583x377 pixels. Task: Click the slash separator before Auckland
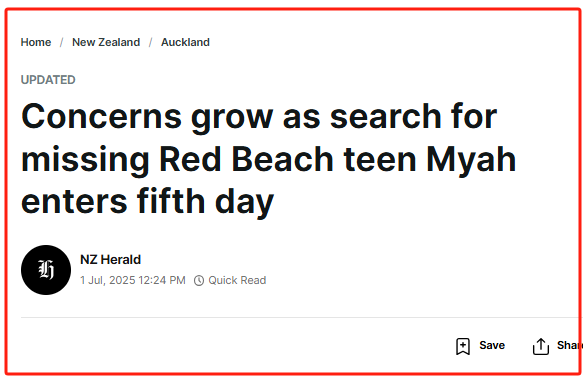[151, 42]
